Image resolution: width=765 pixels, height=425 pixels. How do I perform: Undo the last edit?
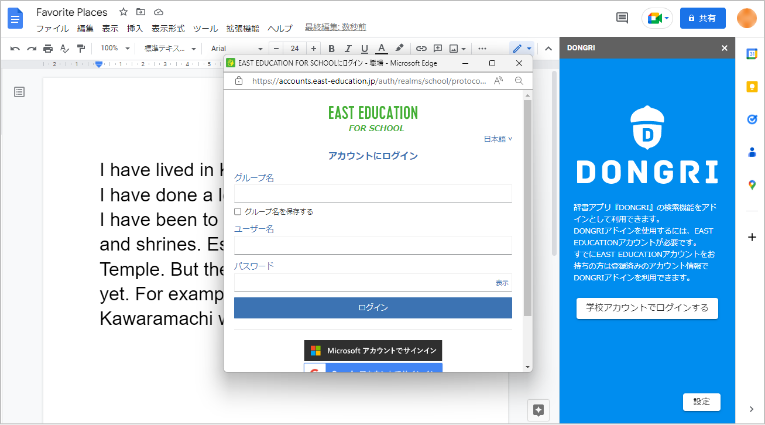pos(15,48)
